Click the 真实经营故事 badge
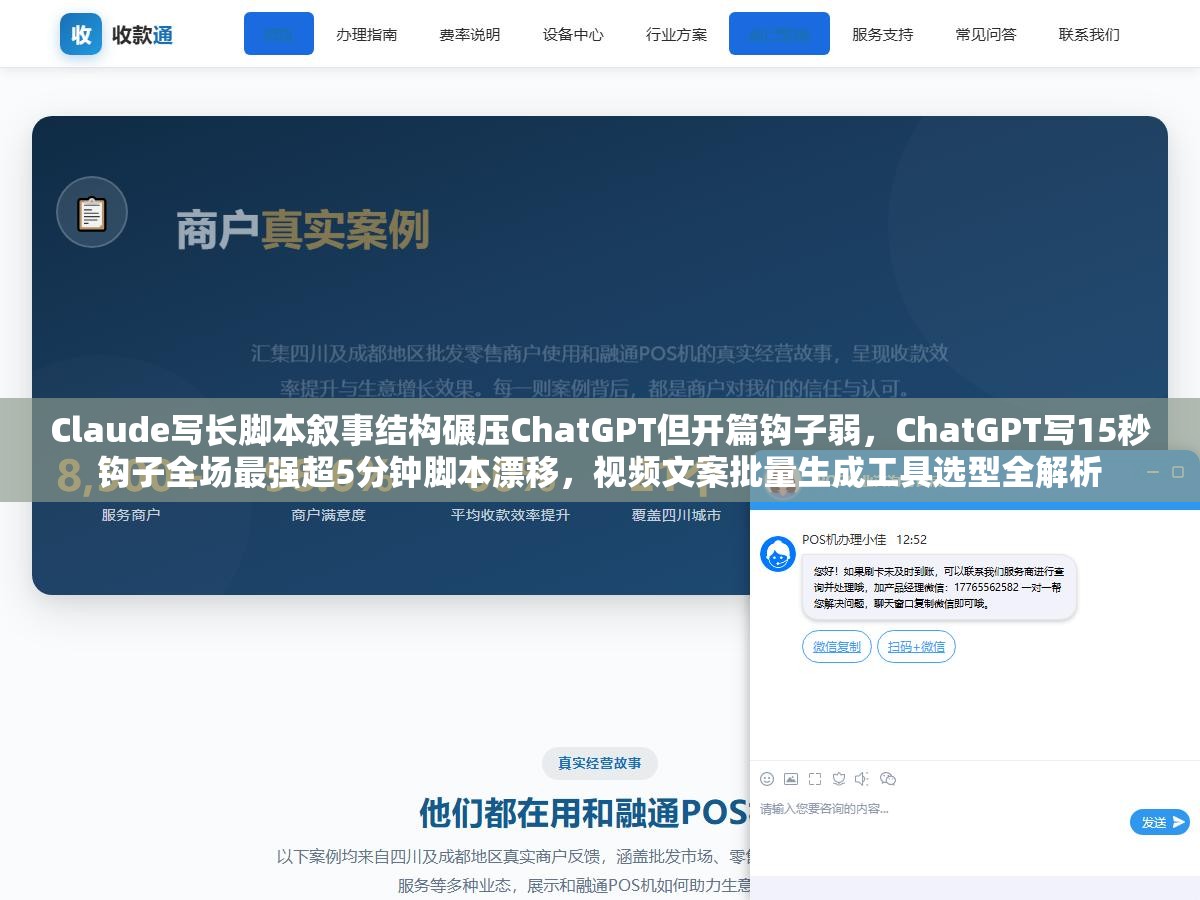The image size is (1200, 900). click(x=600, y=763)
